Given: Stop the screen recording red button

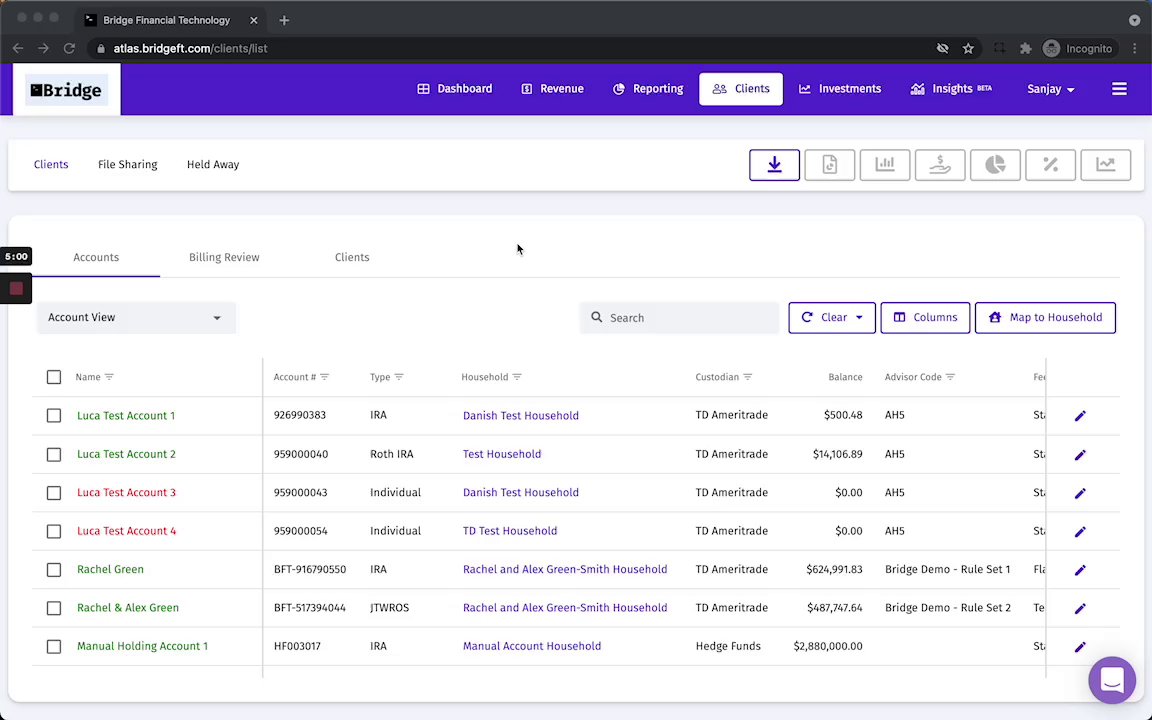Looking at the screenshot, I should pos(16,289).
